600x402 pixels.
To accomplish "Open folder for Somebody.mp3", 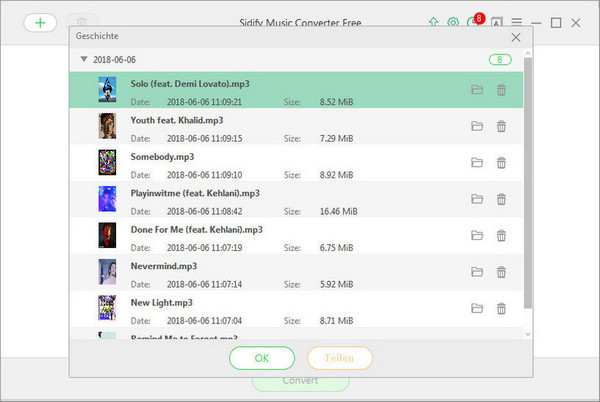I will tap(477, 163).
